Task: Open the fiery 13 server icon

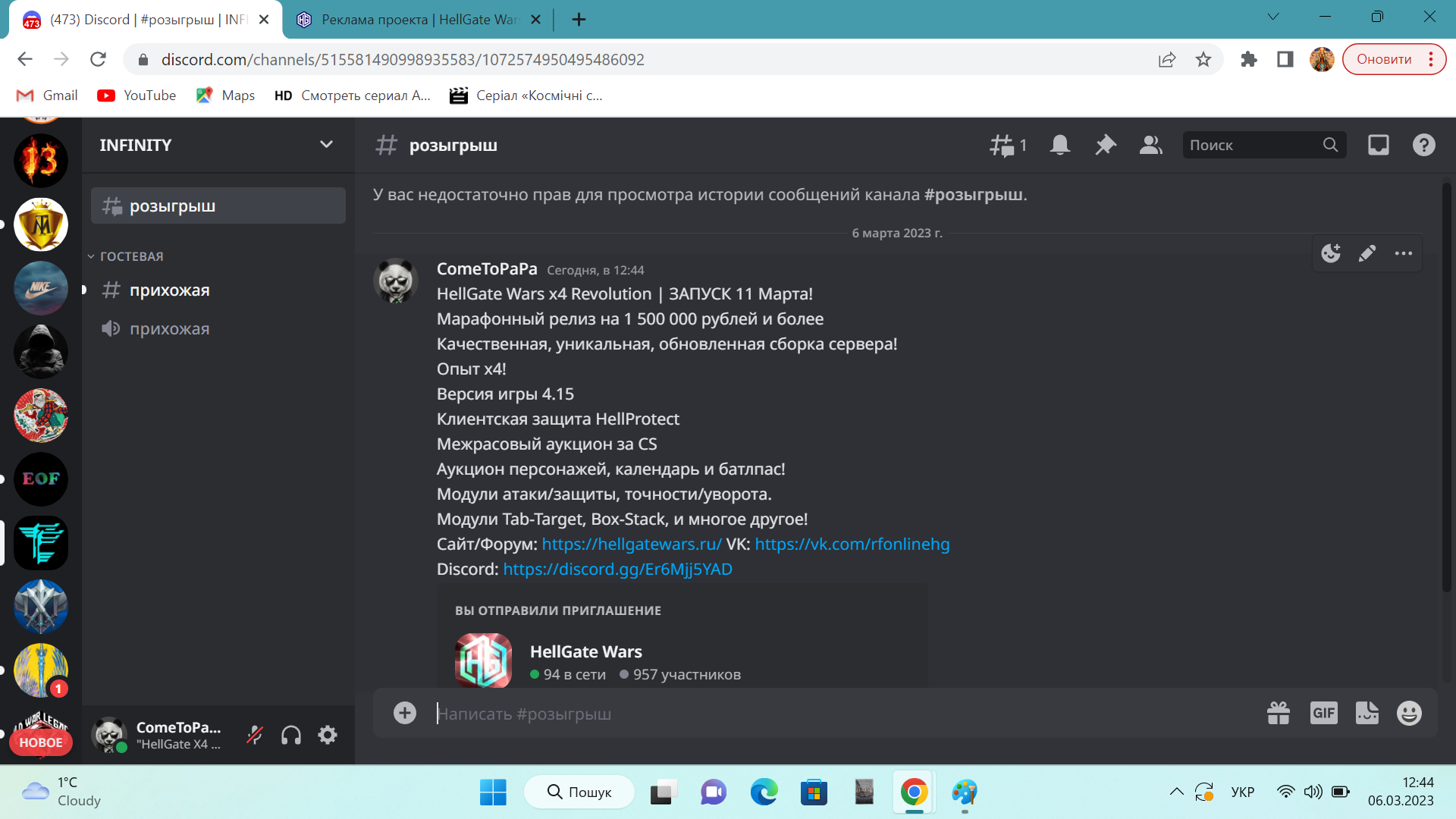Action: pyautogui.click(x=41, y=161)
